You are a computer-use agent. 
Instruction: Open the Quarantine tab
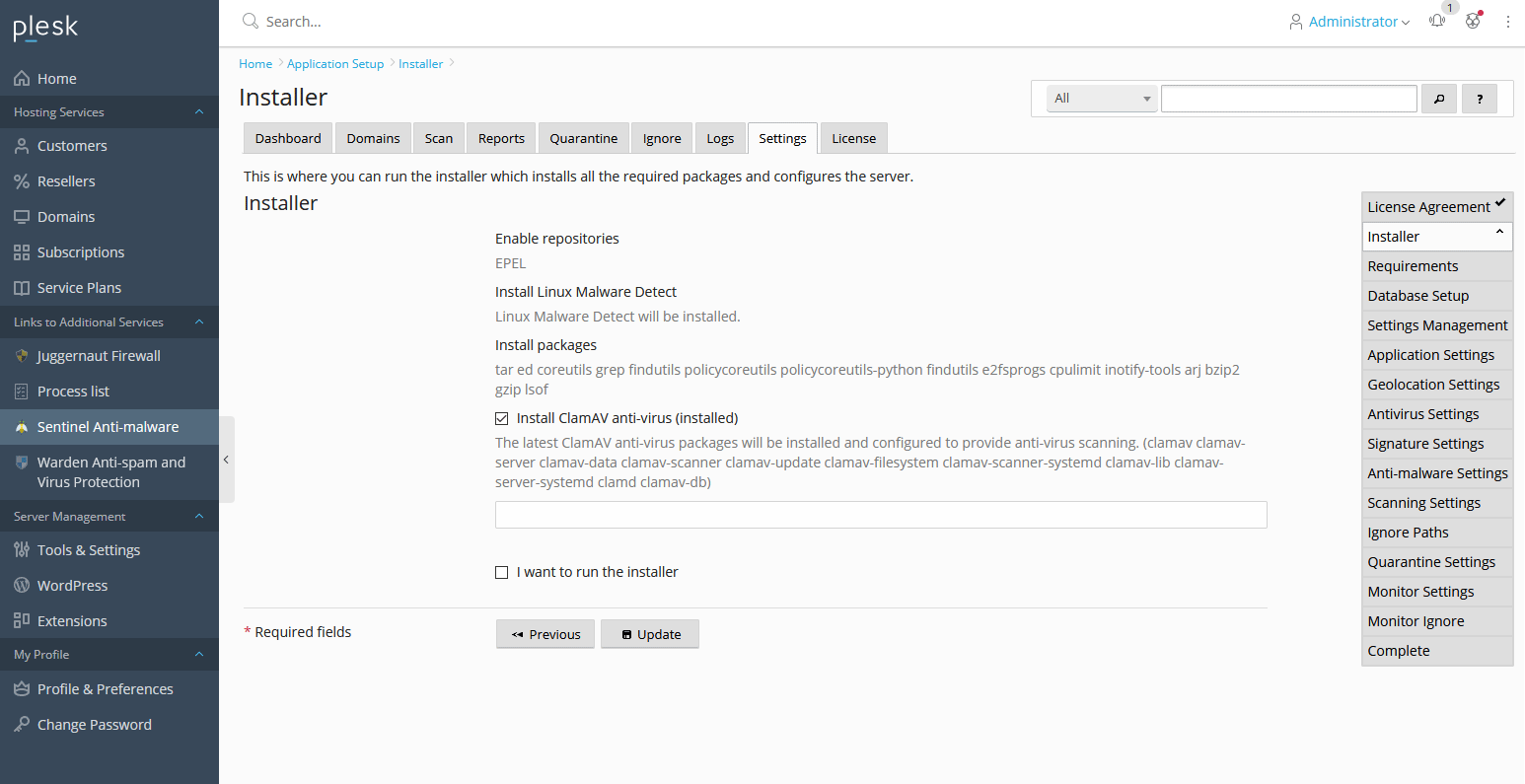click(584, 138)
